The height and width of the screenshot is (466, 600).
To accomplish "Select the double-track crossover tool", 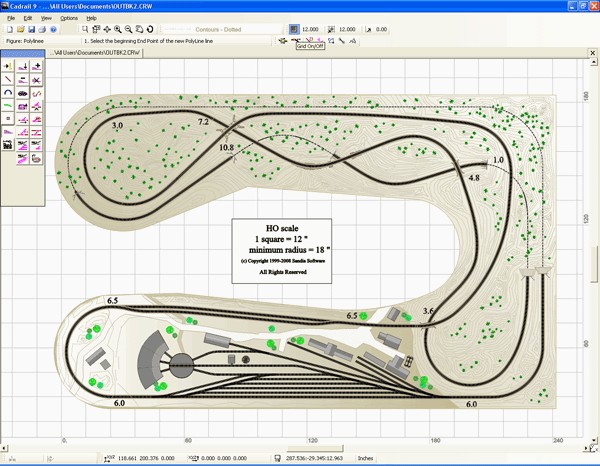I will click(36, 132).
